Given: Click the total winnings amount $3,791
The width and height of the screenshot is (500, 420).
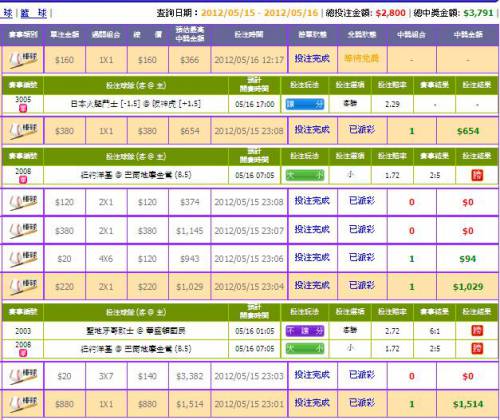Looking at the screenshot, I should click(x=478, y=13).
